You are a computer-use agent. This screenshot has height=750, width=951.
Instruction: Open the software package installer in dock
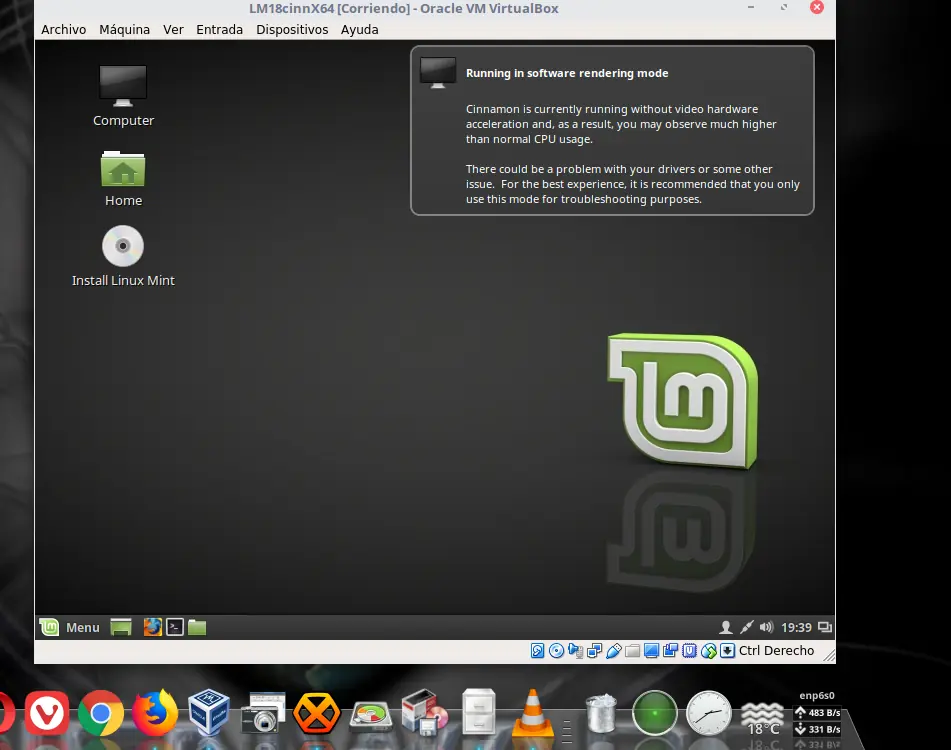(x=424, y=712)
